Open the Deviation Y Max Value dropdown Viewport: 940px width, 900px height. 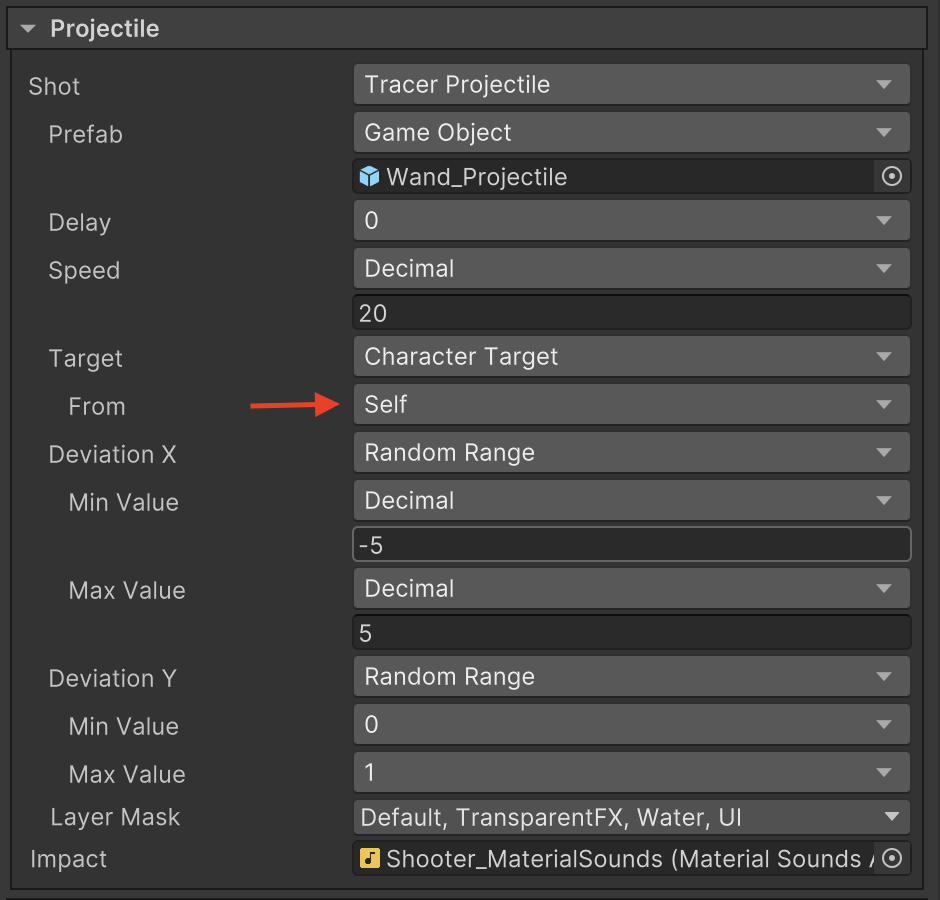tap(631, 773)
